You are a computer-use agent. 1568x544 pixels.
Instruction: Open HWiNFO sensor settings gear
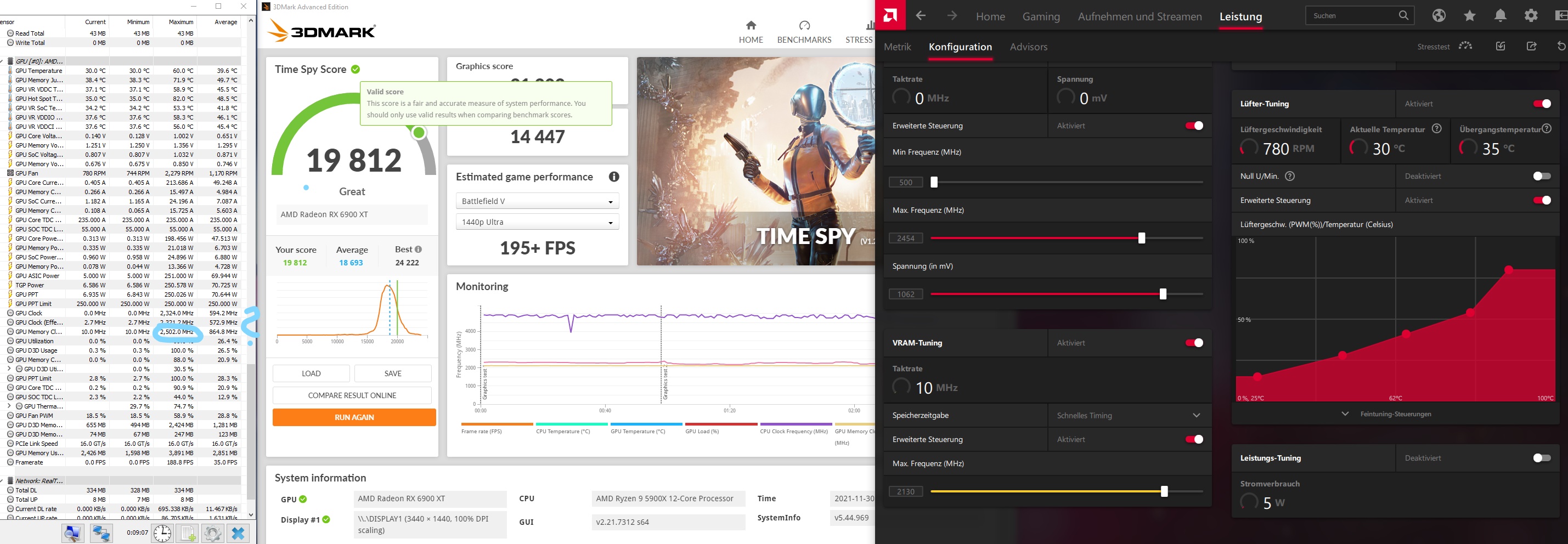tap(212, 533)
